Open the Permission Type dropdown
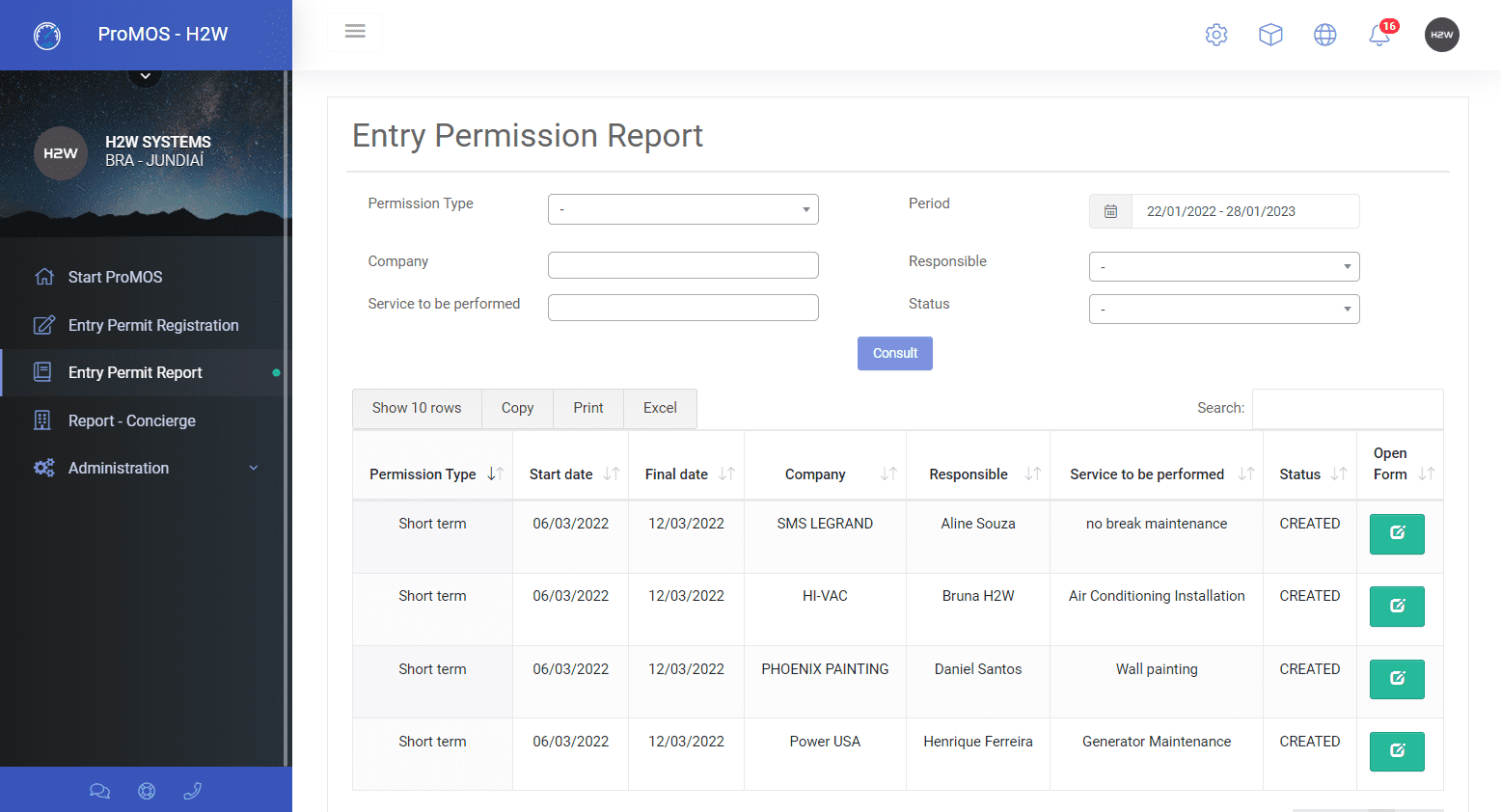Image resolution: width=1501 pixels, height=812 pixels. pyautogui.click(x=683, y=209)
